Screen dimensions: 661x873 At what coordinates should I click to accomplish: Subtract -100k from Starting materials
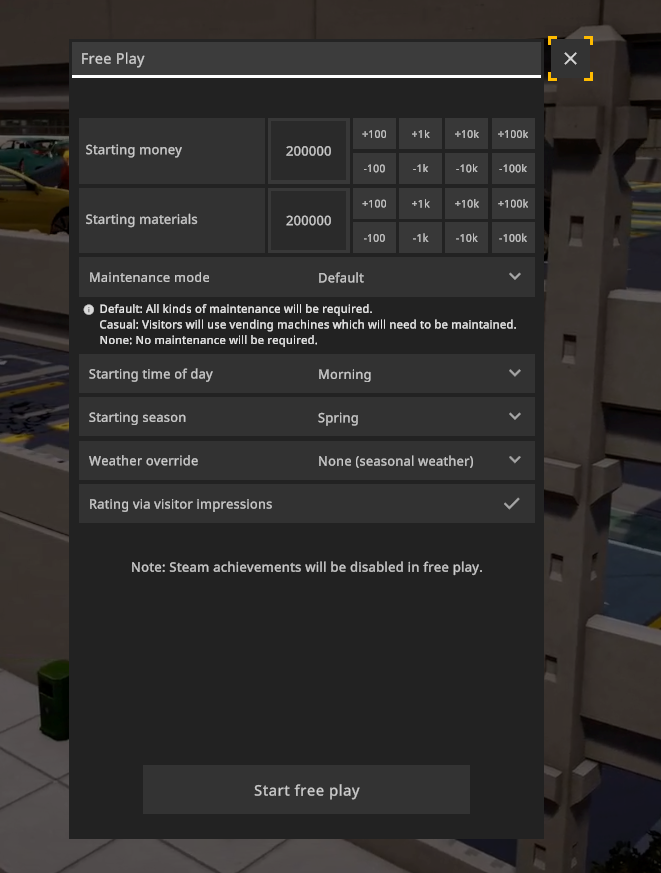click(x=513, y=238)
